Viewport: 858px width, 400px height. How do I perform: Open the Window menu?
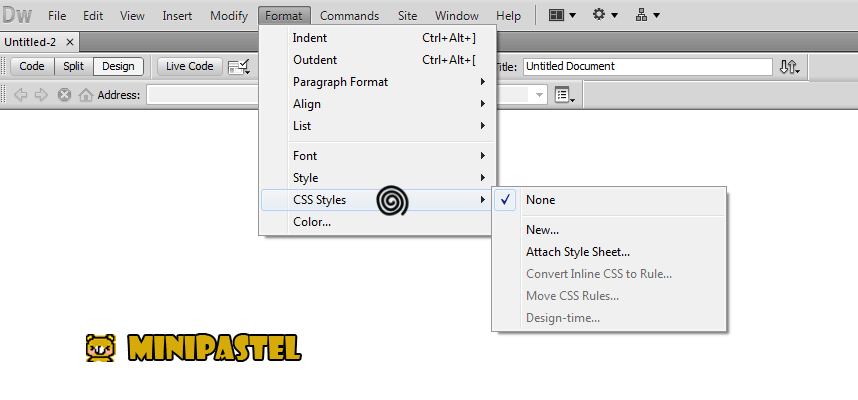tap(457, 16)
